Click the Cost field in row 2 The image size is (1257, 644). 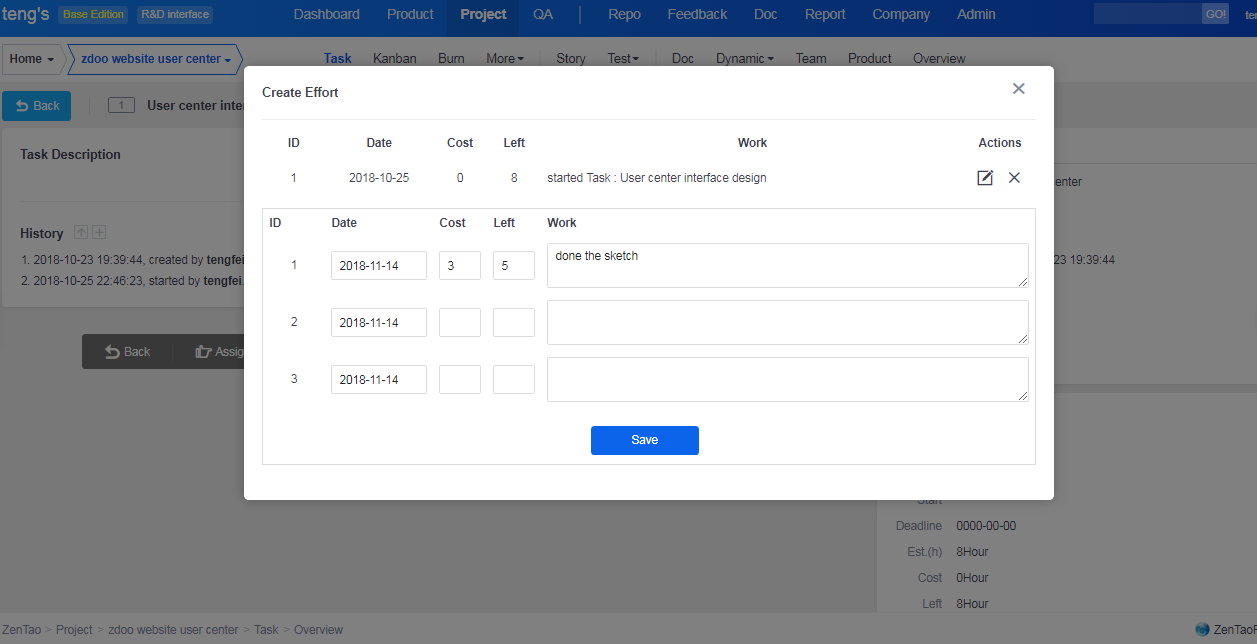(x=459, y=323)
